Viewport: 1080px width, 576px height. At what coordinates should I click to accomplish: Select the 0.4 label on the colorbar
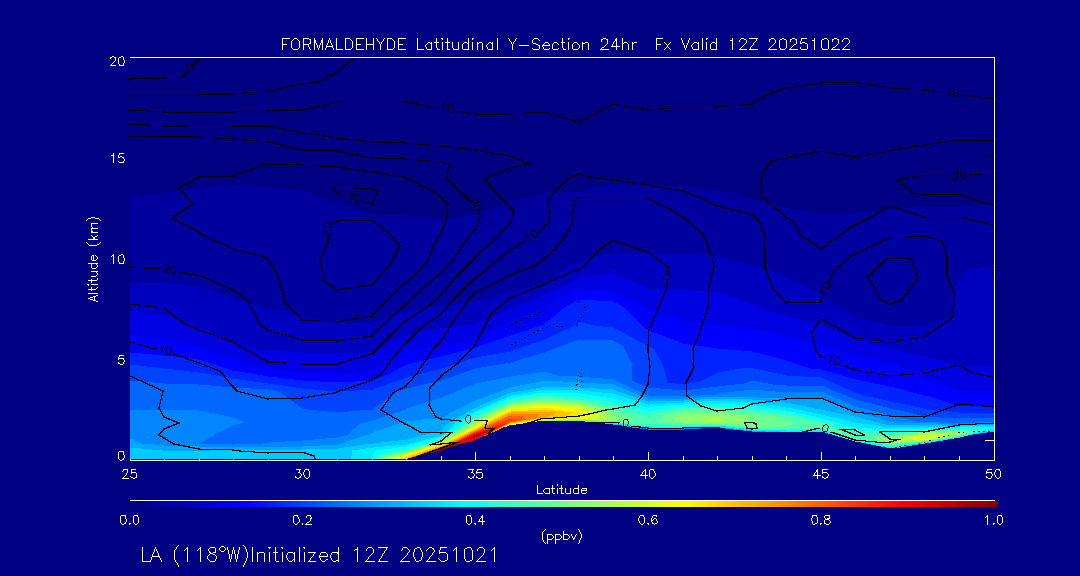475,520
